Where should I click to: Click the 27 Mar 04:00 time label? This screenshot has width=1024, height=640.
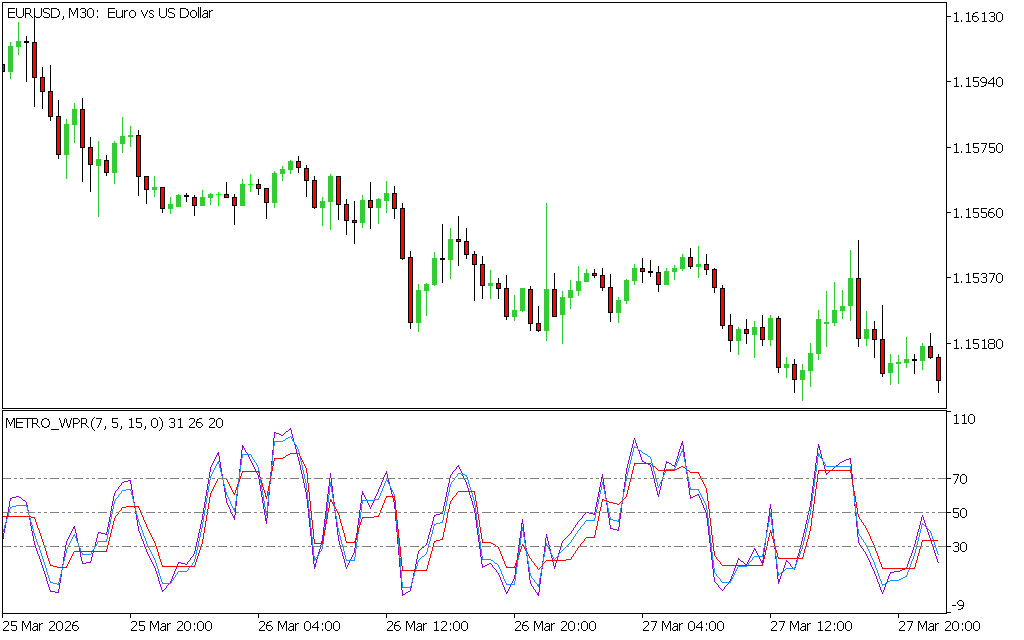pos(682,626)
